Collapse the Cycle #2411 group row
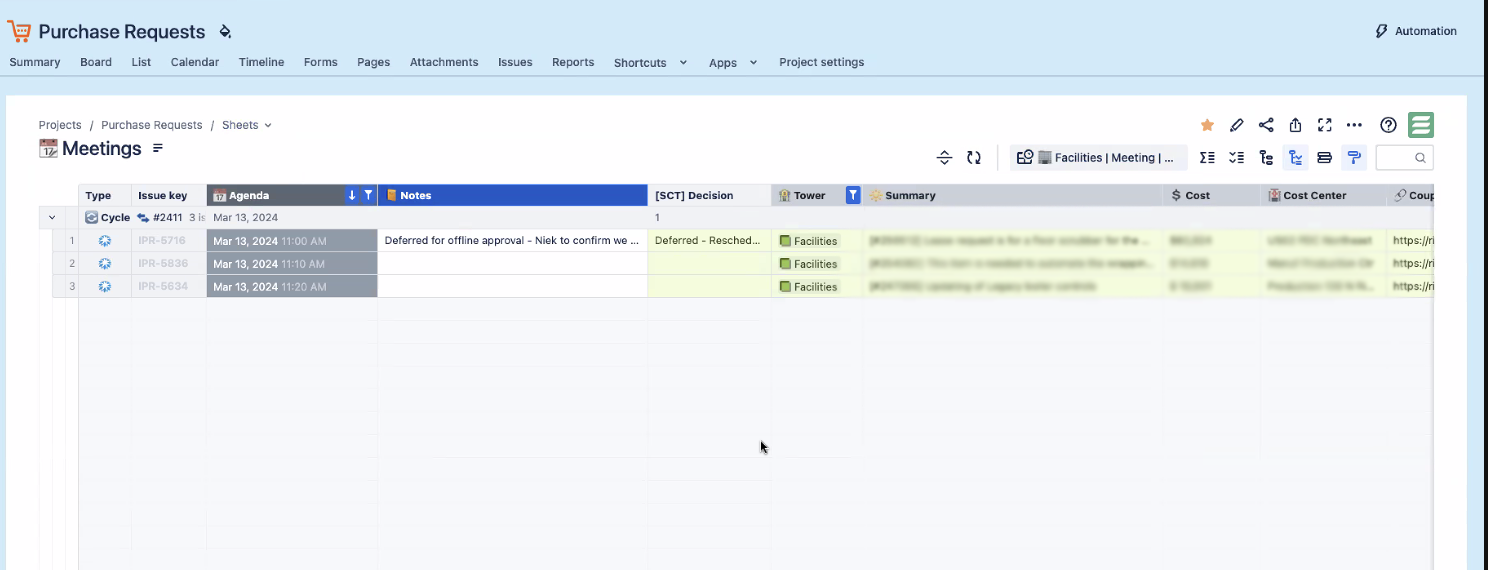Screen dimensions: 1488x570 pyautogui.click(x=52, y=217)
